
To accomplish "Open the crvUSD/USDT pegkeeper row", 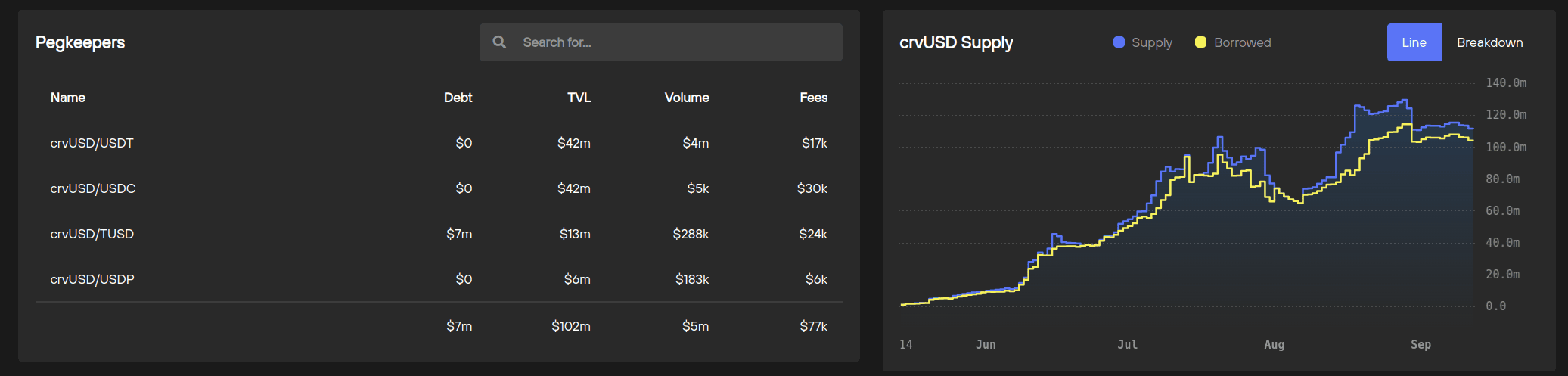I will [x=92, y=143].
